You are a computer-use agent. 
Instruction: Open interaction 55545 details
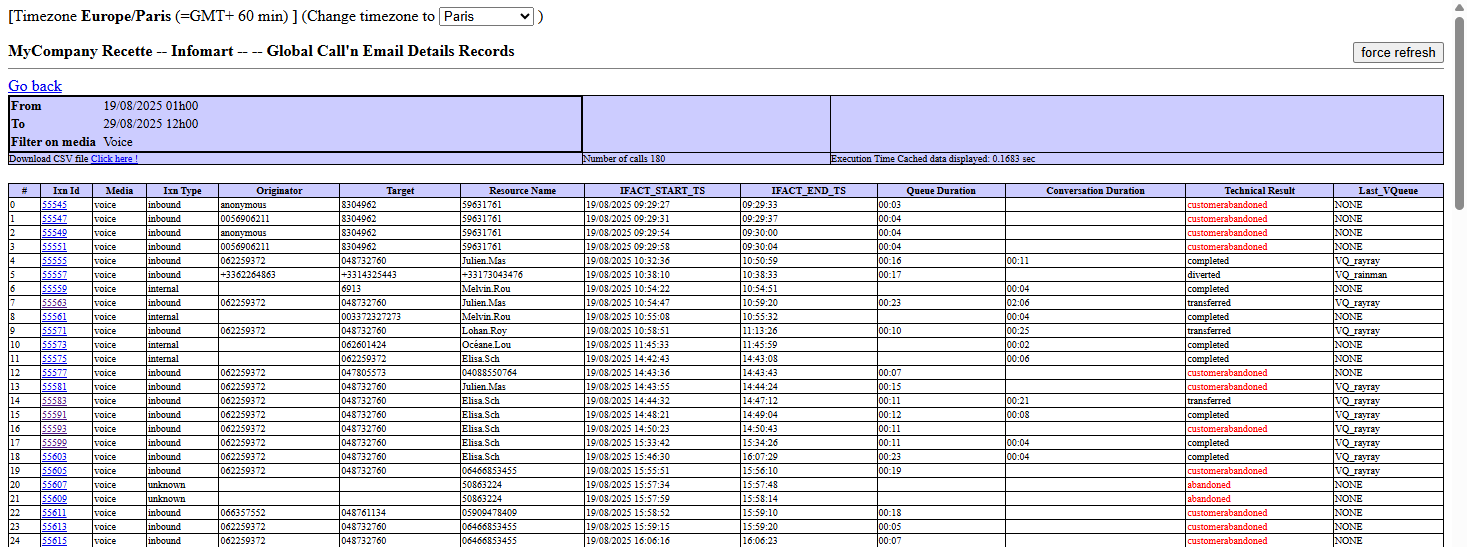54,205
